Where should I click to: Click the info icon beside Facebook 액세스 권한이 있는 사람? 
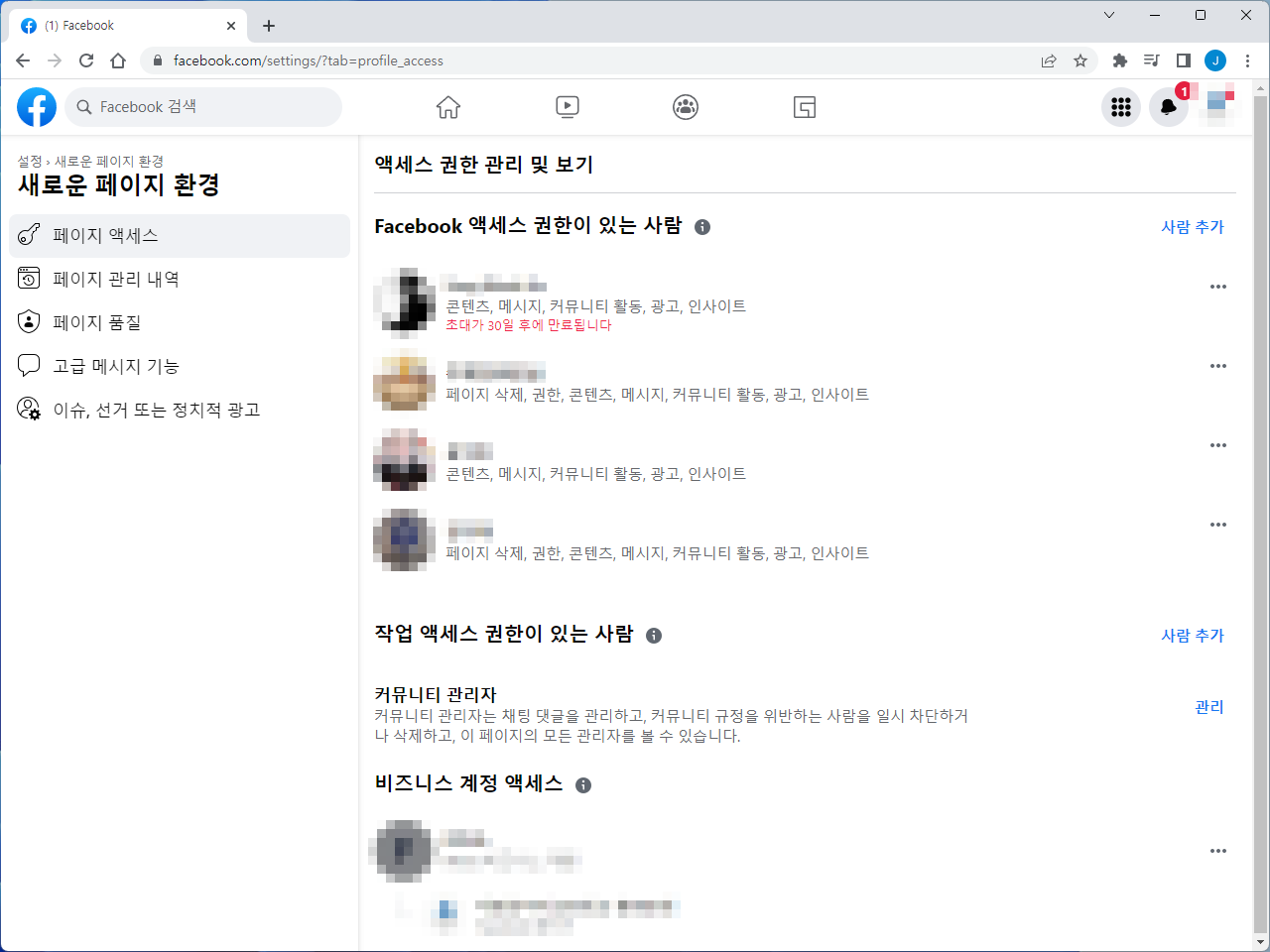coord(702,227)
